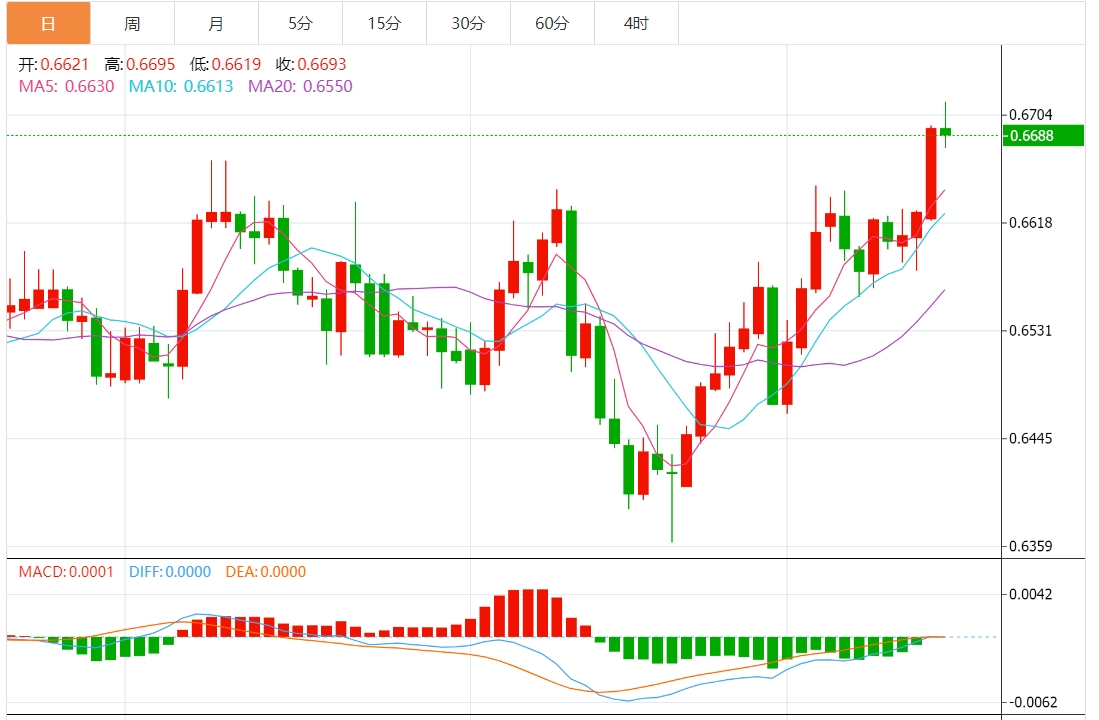Click the MACD:0.0001 indicator label
1099x720 pixels.
pos(66,572)
